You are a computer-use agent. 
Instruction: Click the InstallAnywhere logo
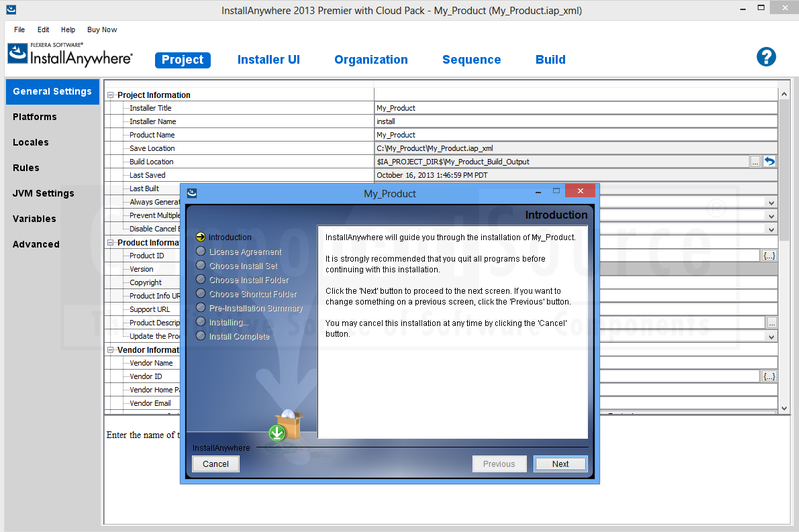(70, 55)
